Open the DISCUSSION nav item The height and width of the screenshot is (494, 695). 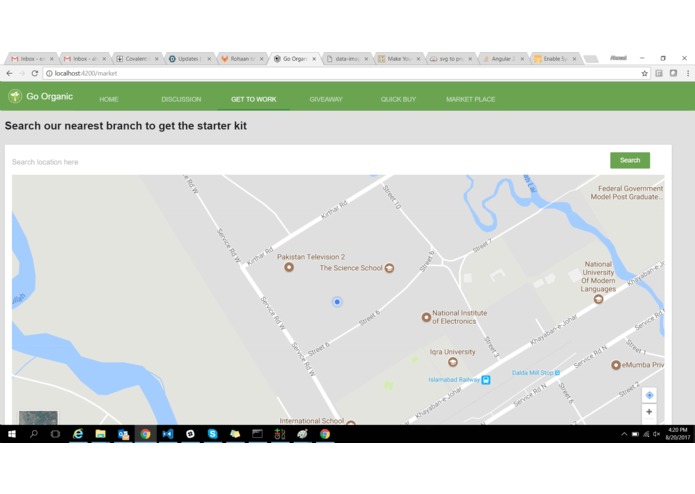[181, 99]
